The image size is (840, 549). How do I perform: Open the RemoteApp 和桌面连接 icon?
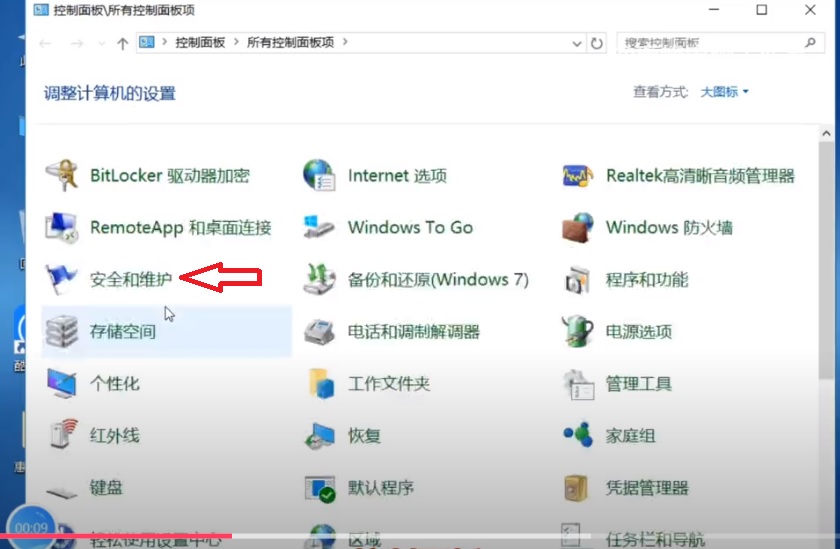[x=62, y=227]
